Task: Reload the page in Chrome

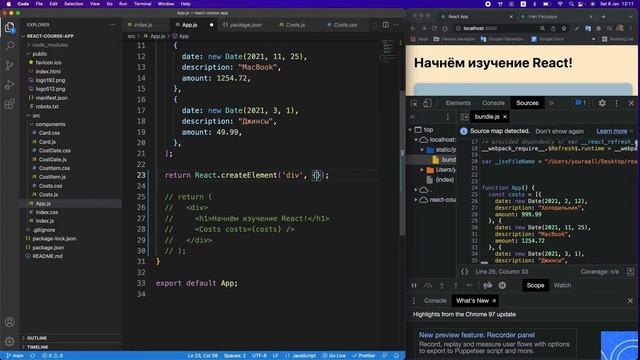Action: tap(434, 29)
